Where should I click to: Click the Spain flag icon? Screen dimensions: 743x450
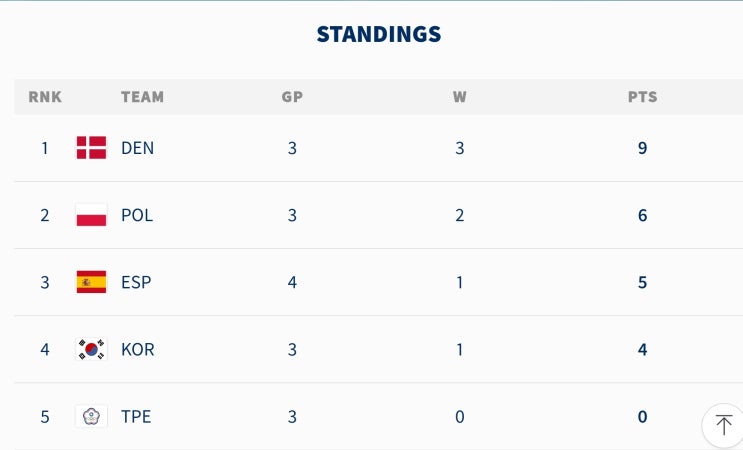91,282
